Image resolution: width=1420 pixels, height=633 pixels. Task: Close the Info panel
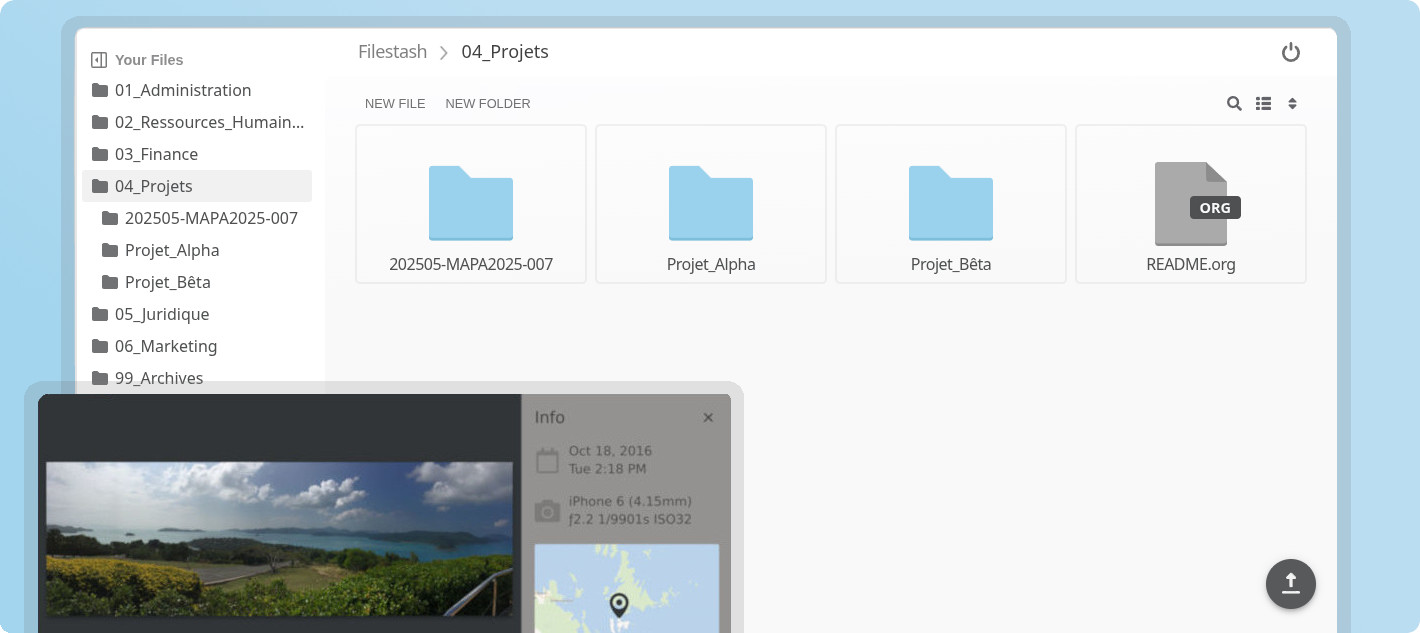click(708, 417)
